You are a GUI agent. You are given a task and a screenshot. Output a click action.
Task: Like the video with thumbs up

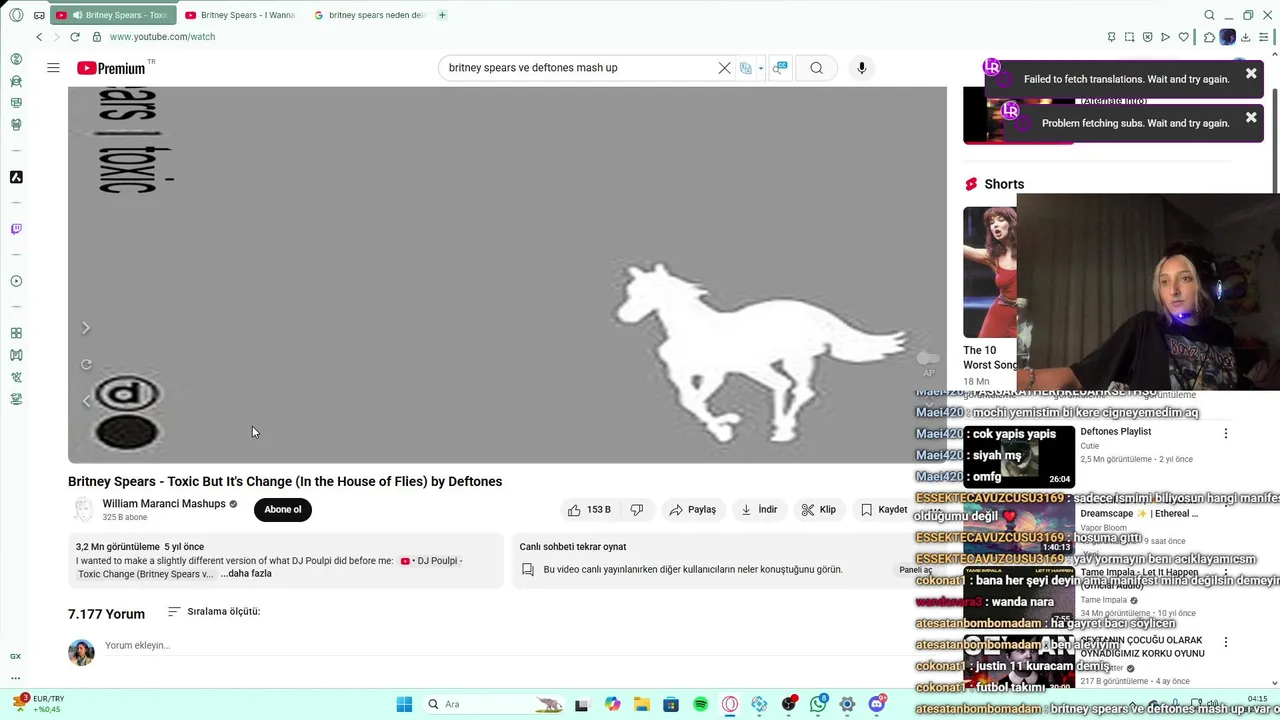pos(589,510)
